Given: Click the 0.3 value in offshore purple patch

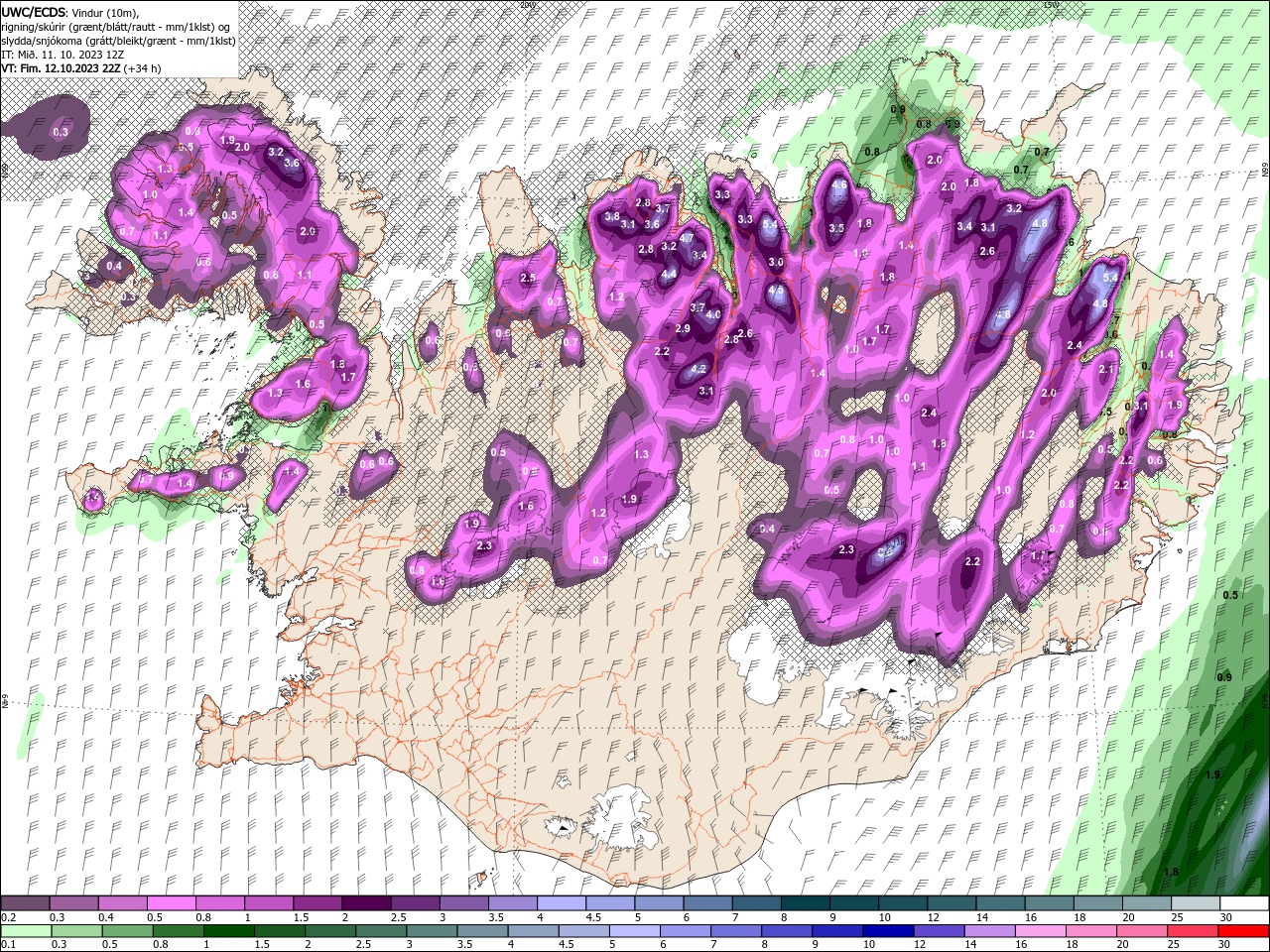Looking at the screenshot, I should point(61,132).
